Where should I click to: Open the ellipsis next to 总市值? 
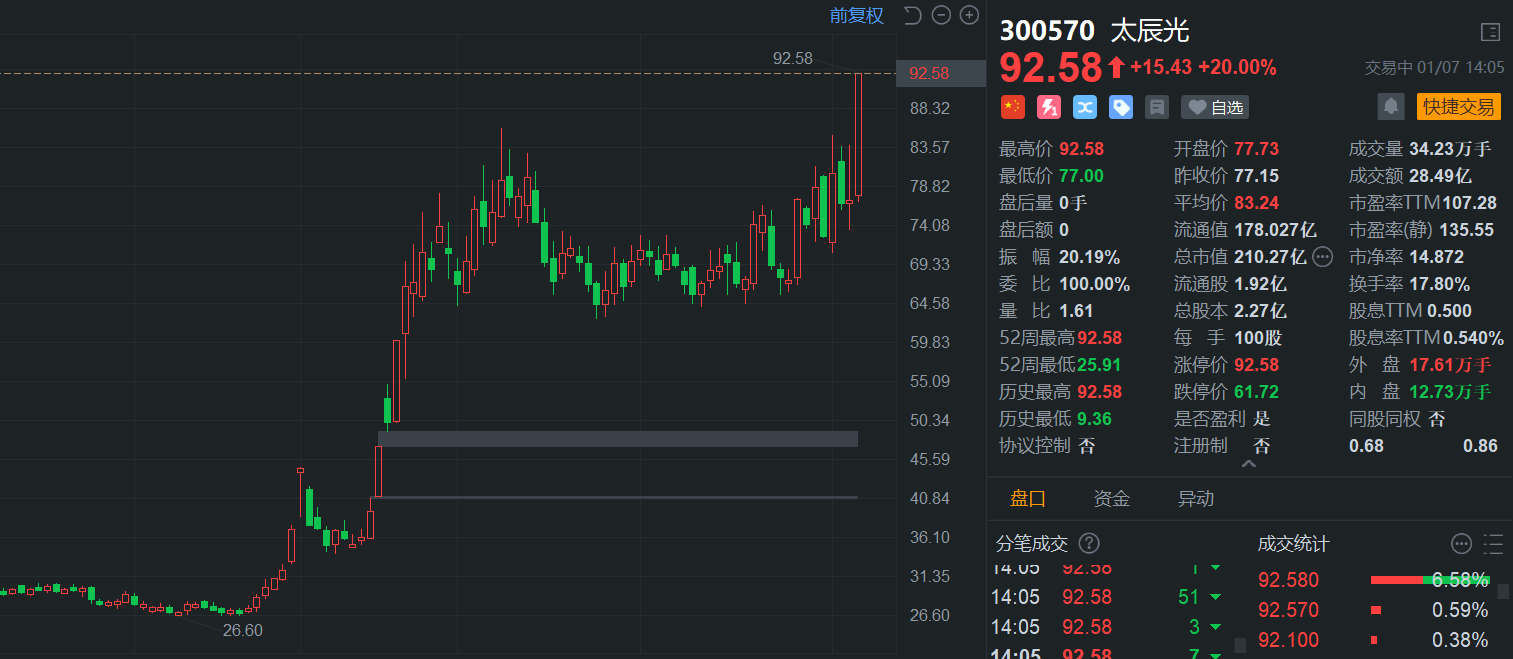1323,257
